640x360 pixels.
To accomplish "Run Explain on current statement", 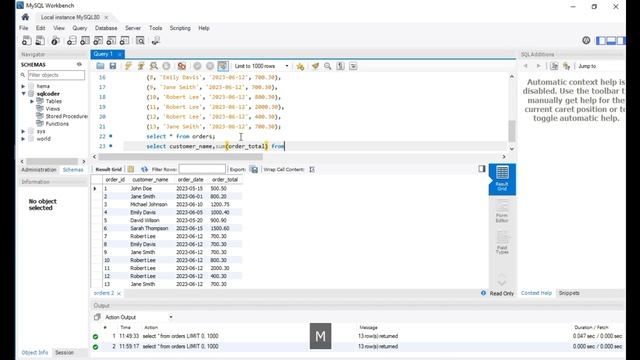I will (x=153, y=66).
